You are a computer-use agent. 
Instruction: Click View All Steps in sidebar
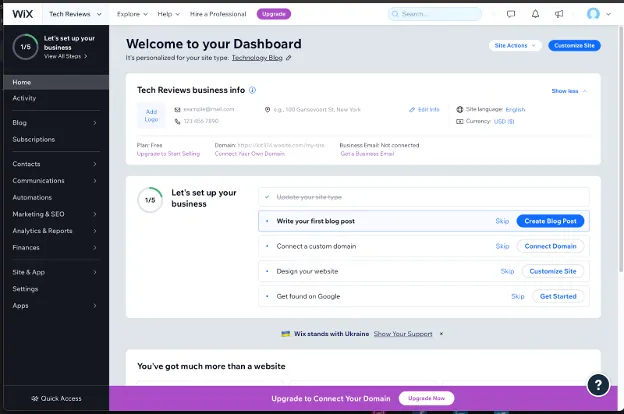tap(65, 56)
